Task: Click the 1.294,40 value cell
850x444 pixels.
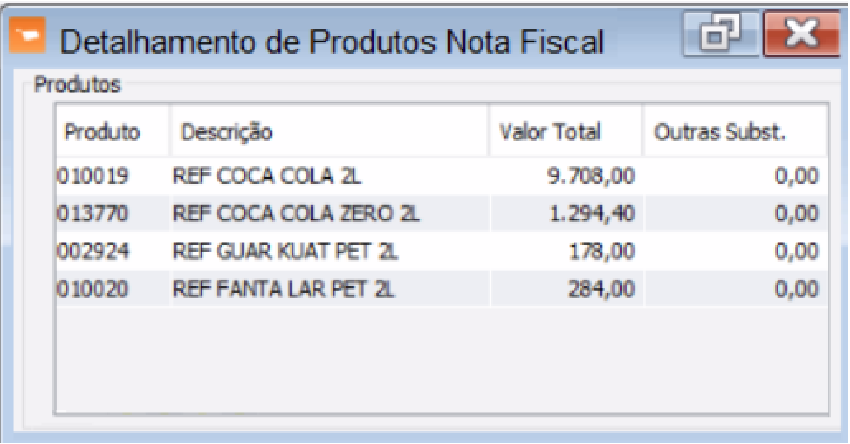Action: coord(590,213)
